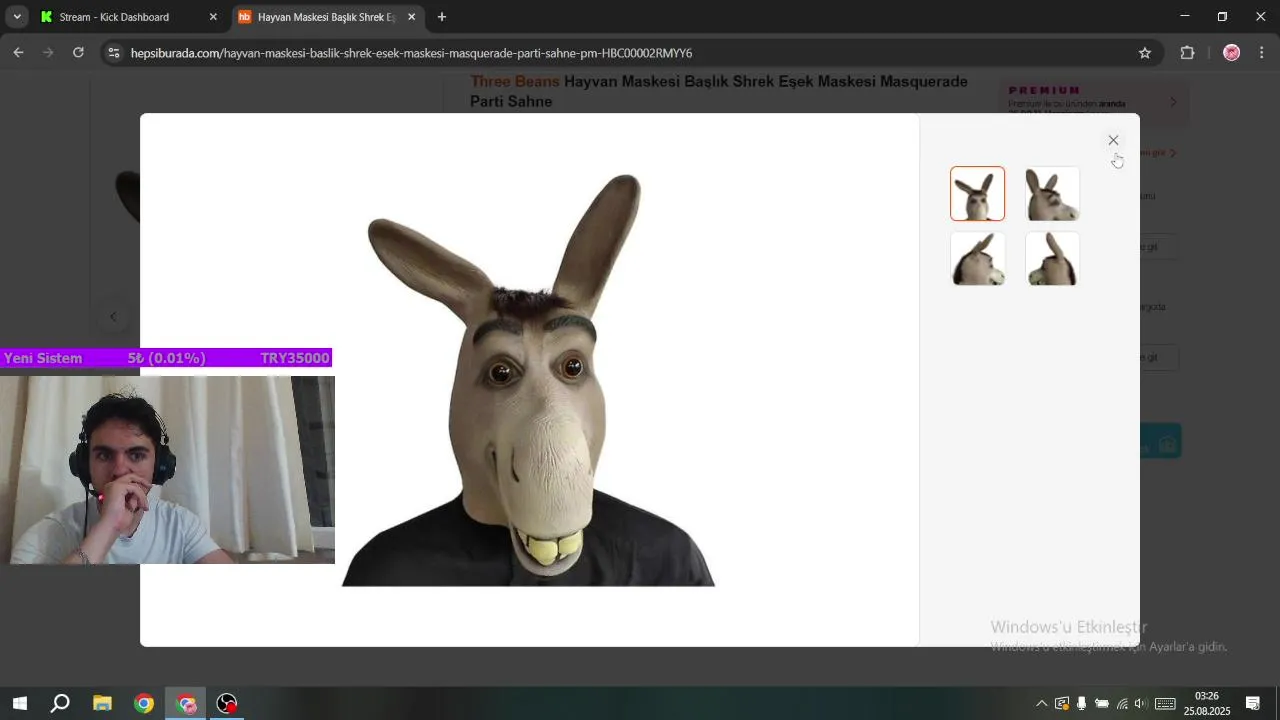Click the large donkey mask product image
1280x720 pixels.
528,380
